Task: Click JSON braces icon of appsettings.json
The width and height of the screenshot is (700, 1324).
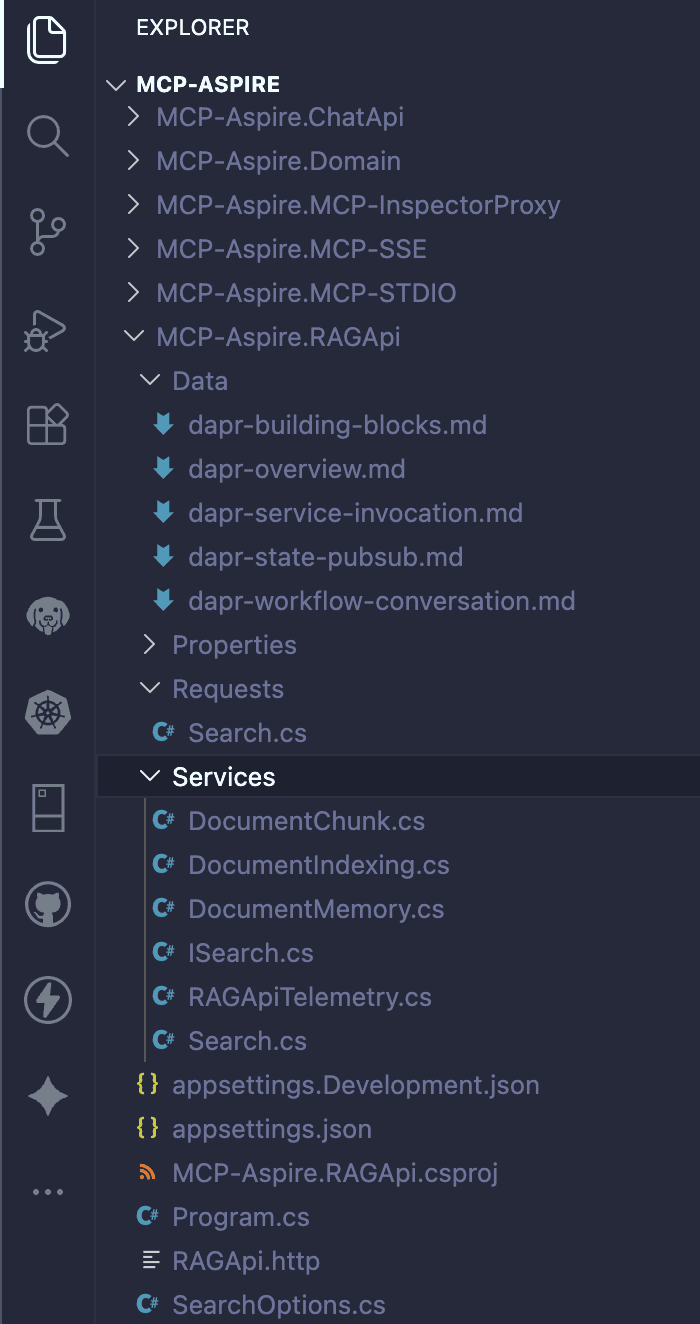Action: pyautogui.click(x=147, y=1128)
